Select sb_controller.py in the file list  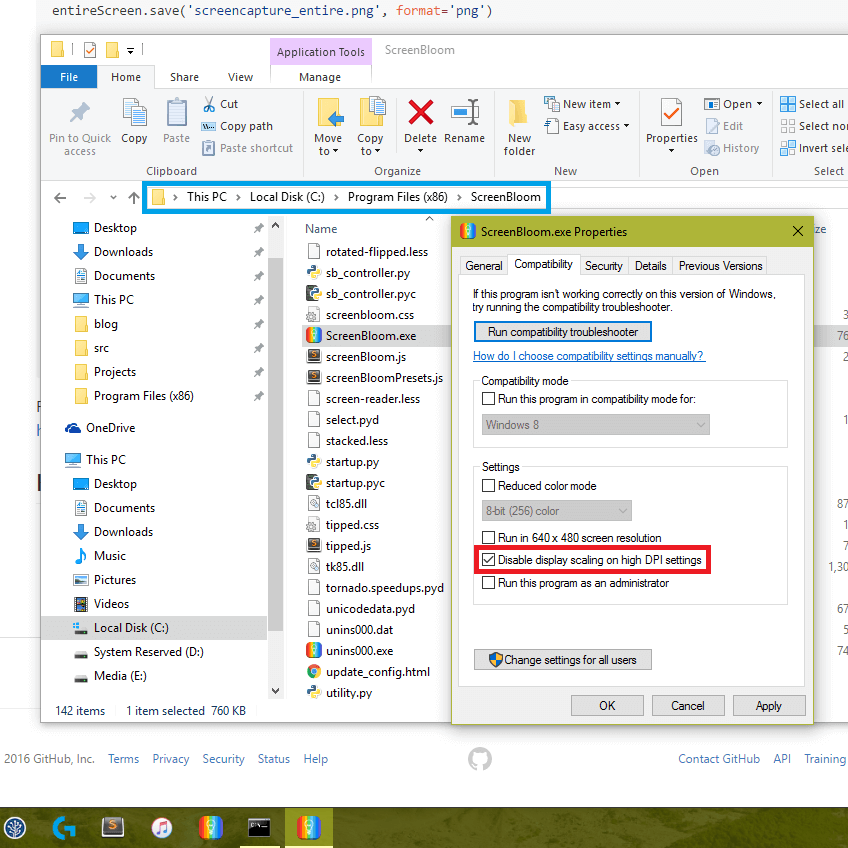pyautogui.click(x=368, y=273)
